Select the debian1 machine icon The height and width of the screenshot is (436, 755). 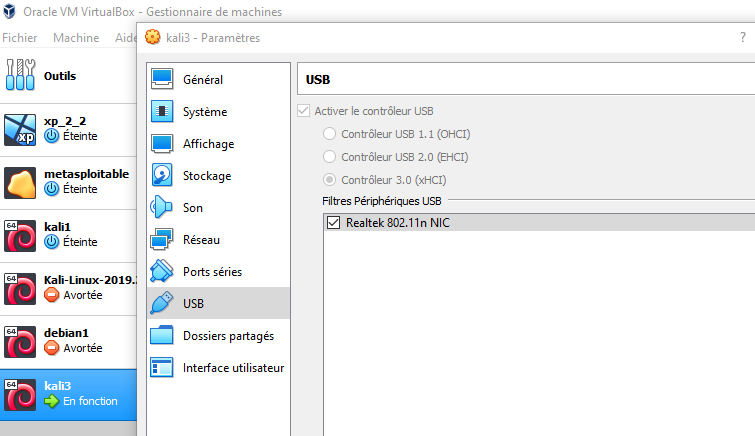point(20,342)
